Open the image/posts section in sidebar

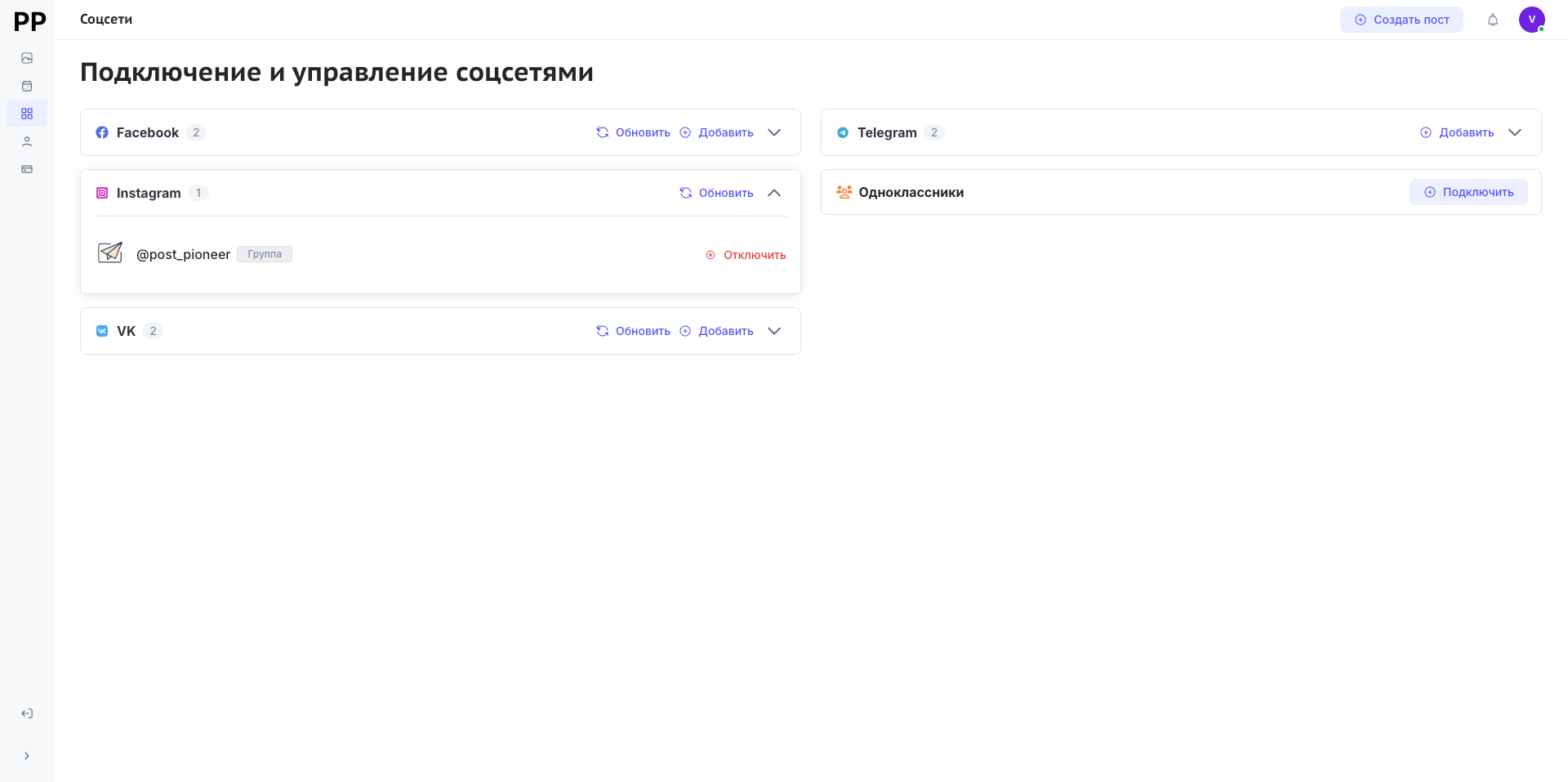point(27,58)
